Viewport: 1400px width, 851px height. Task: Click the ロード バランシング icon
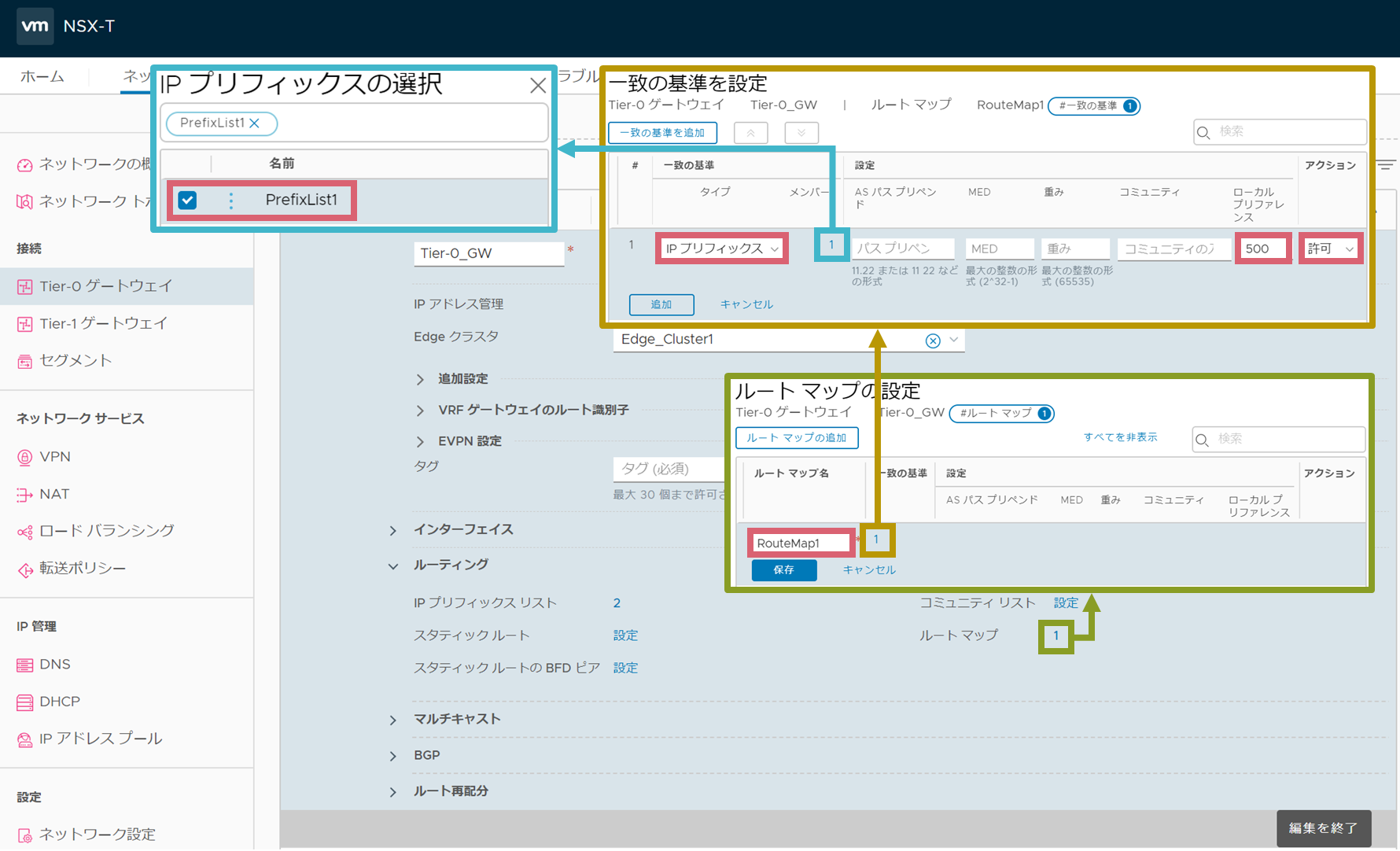(25, 532)
